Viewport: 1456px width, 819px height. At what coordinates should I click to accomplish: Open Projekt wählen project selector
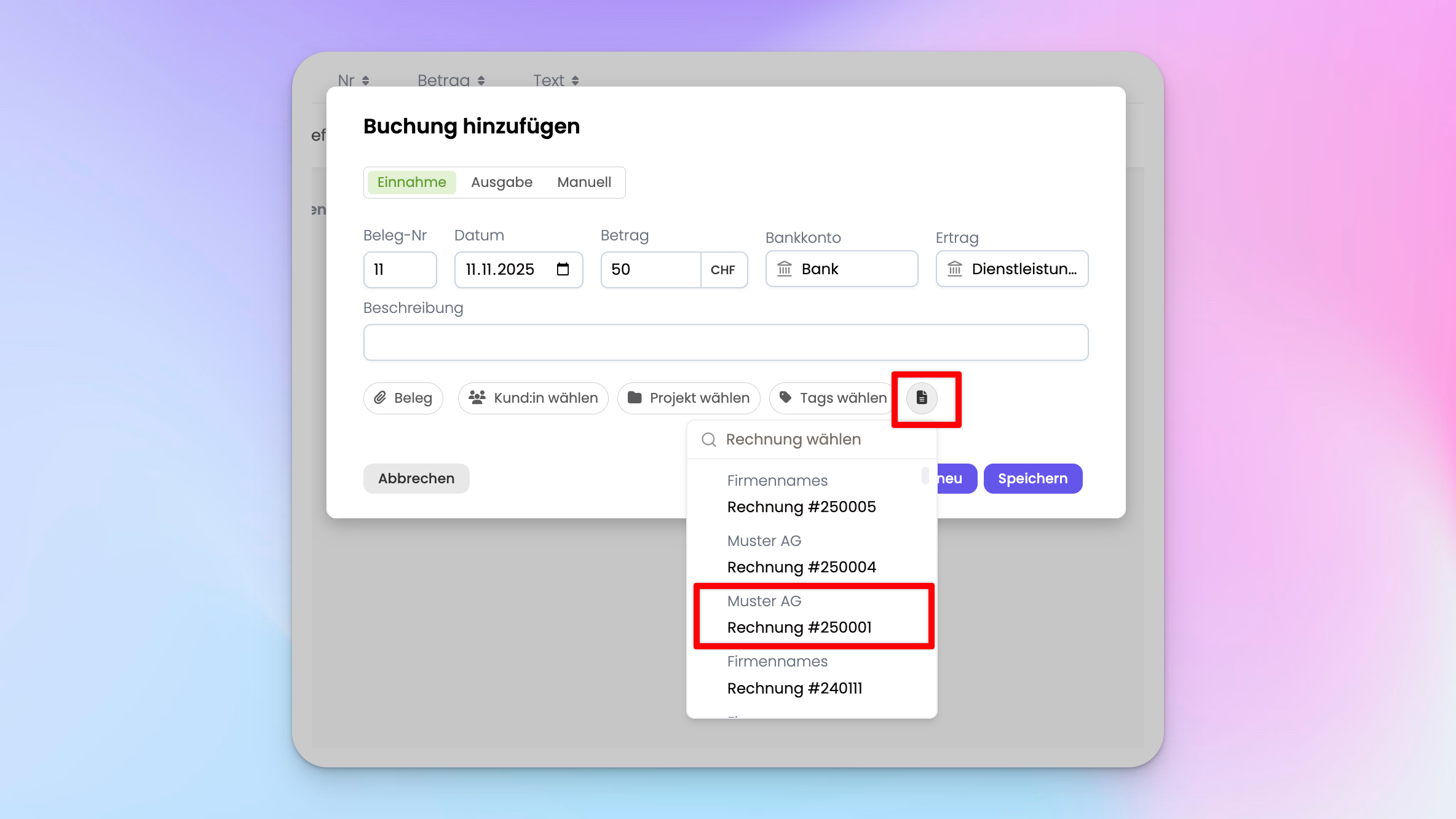tap(688, 398)
